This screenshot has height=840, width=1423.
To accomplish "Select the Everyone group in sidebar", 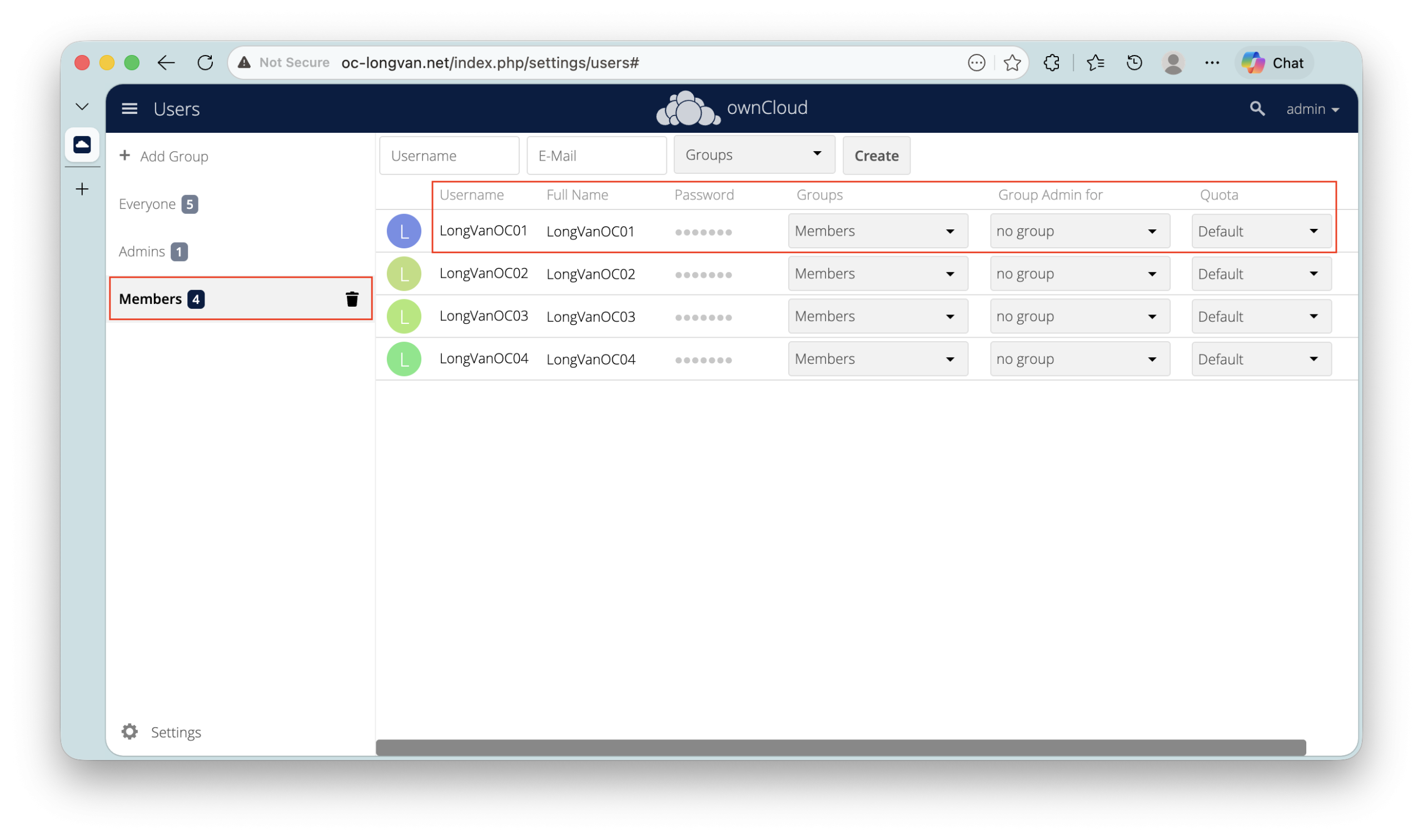I will pyautogui.click(x=147, y=204).
